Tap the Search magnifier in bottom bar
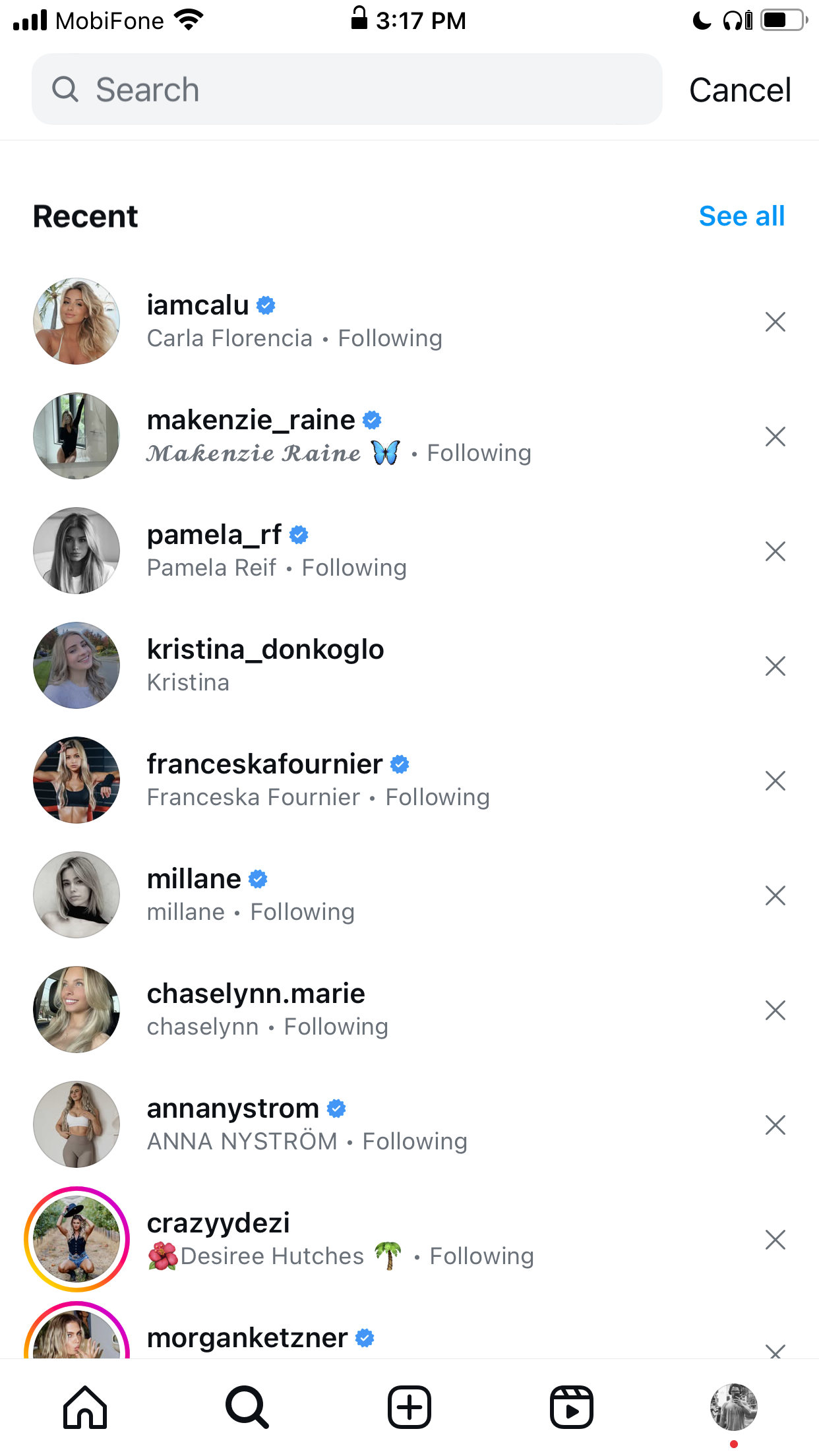The height and width of the screenshot is (1456, 819). click(247, 1407)
